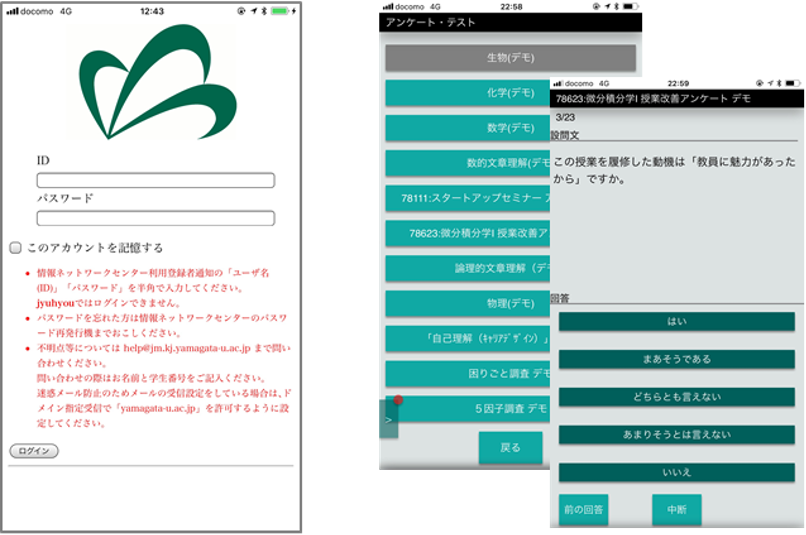The width and height of the screenshot is (806, 535).
Task: Open 78111:スタートアップセミナー survey
Action: pyautogui.click(x=468, y=198)
